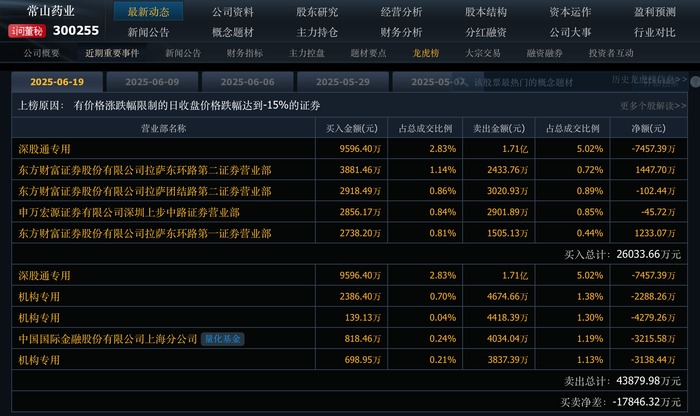700x416 pixels.
Task: Open the 股本结构 menu
Action: tap(486, 12)
